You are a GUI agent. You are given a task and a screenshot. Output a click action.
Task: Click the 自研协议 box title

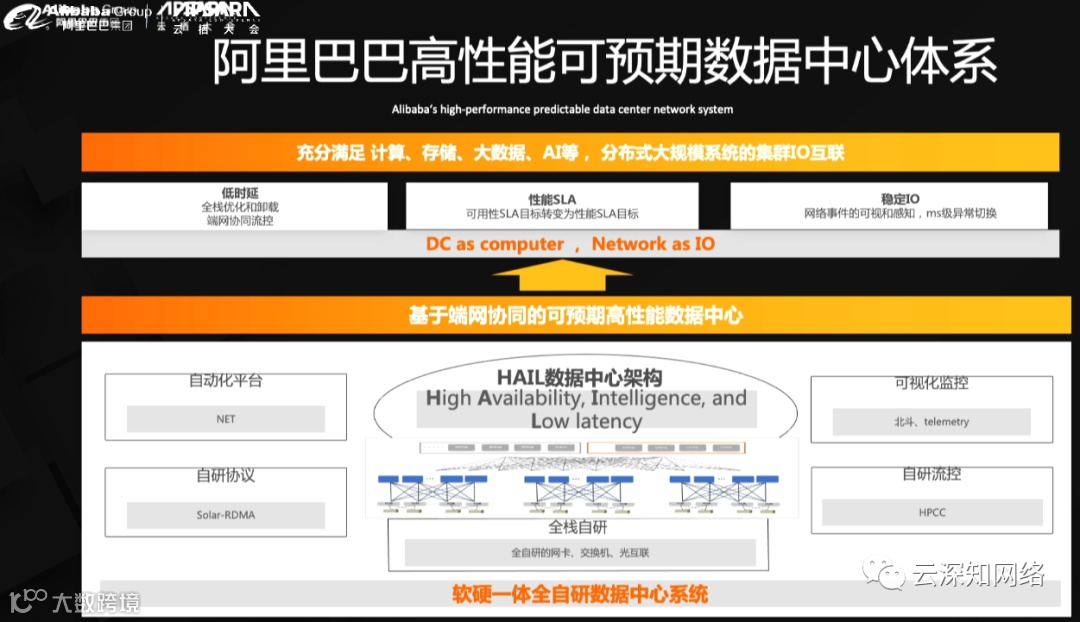point(226,475)
